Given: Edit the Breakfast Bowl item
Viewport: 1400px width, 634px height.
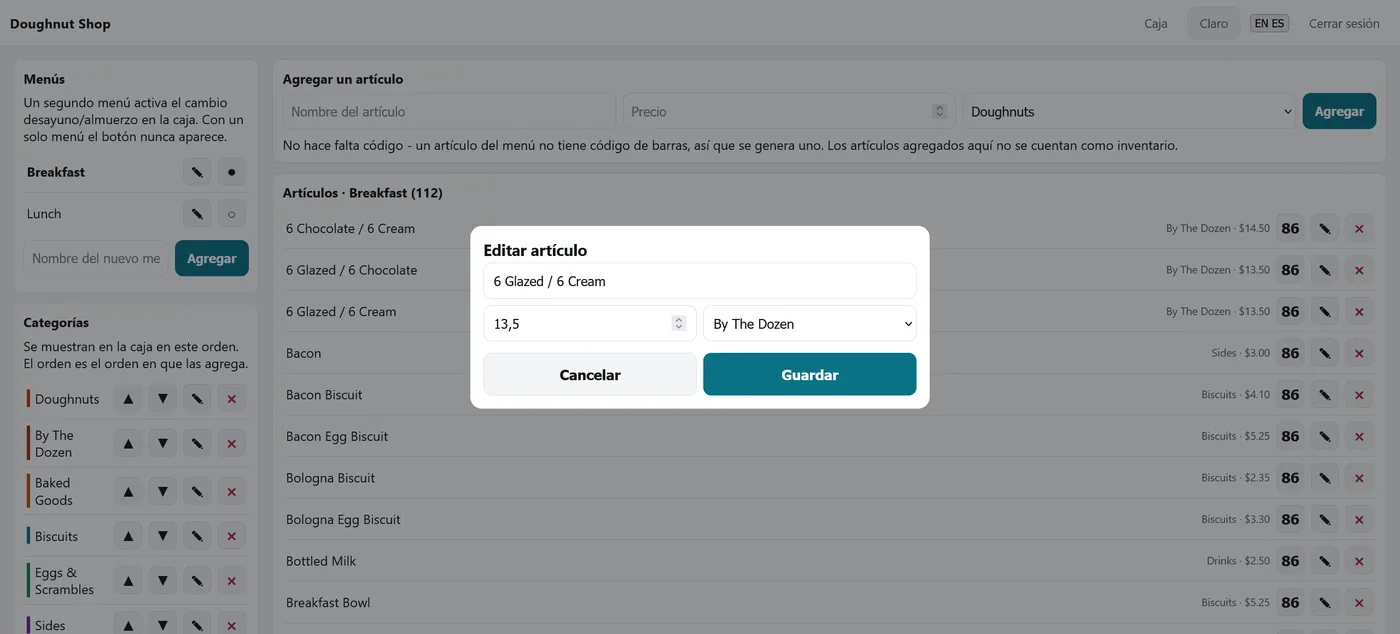Looking at the screenshot, I should 1325,603.
